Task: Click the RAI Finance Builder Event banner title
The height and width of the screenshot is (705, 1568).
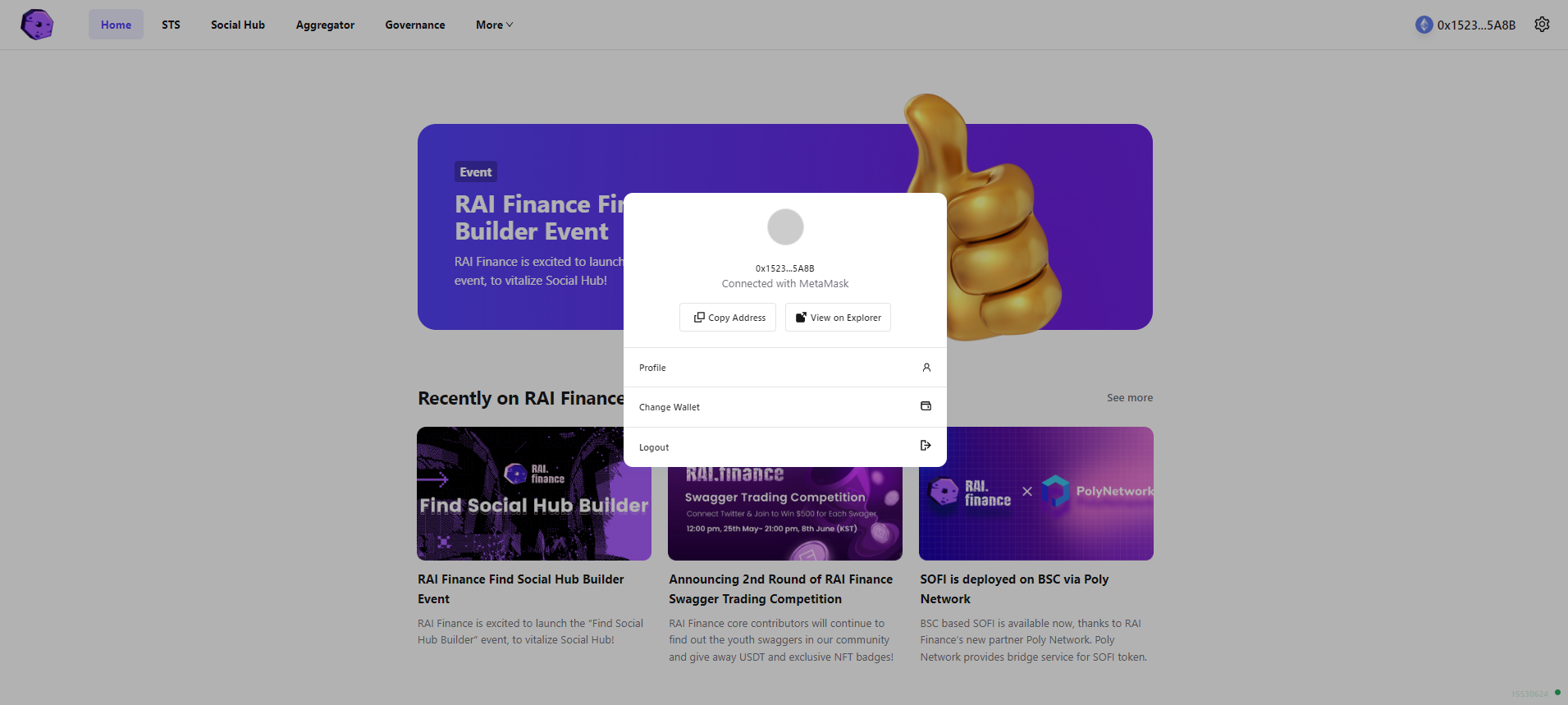Action: click(x=539, y=217)
